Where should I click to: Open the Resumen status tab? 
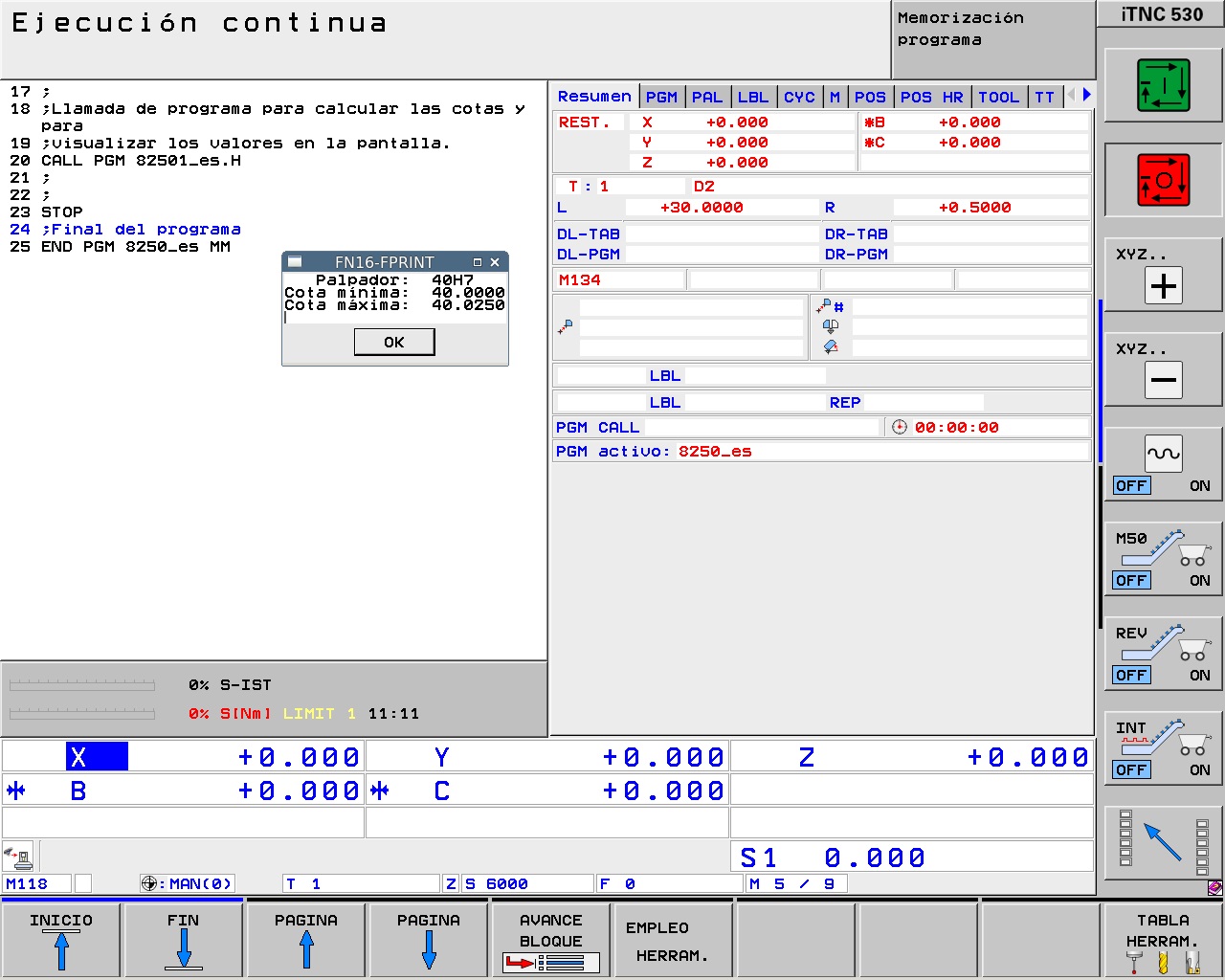(594, 96)
